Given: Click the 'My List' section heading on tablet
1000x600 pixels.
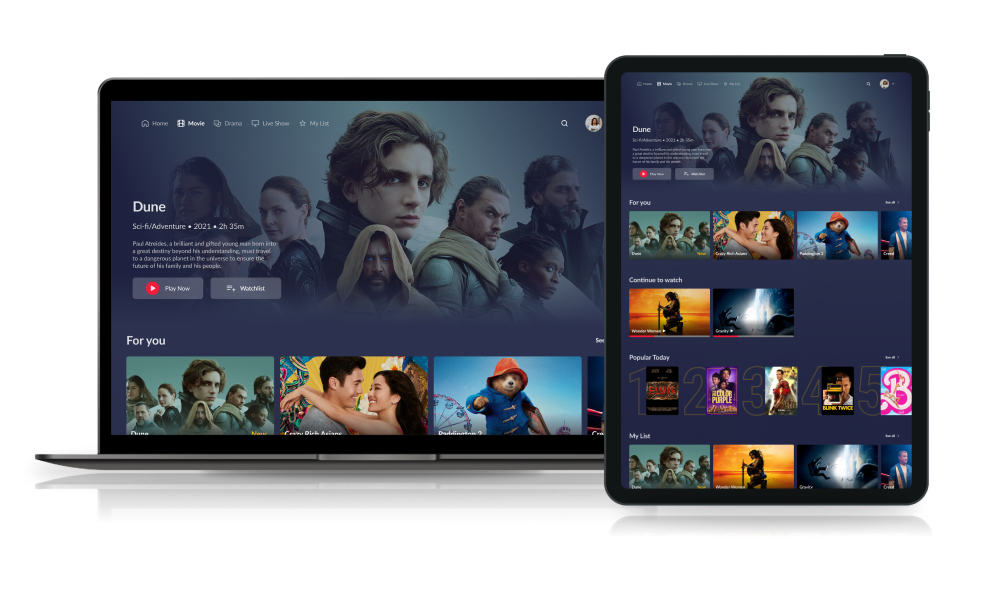Looking at the screenshot, I should 640,436.
